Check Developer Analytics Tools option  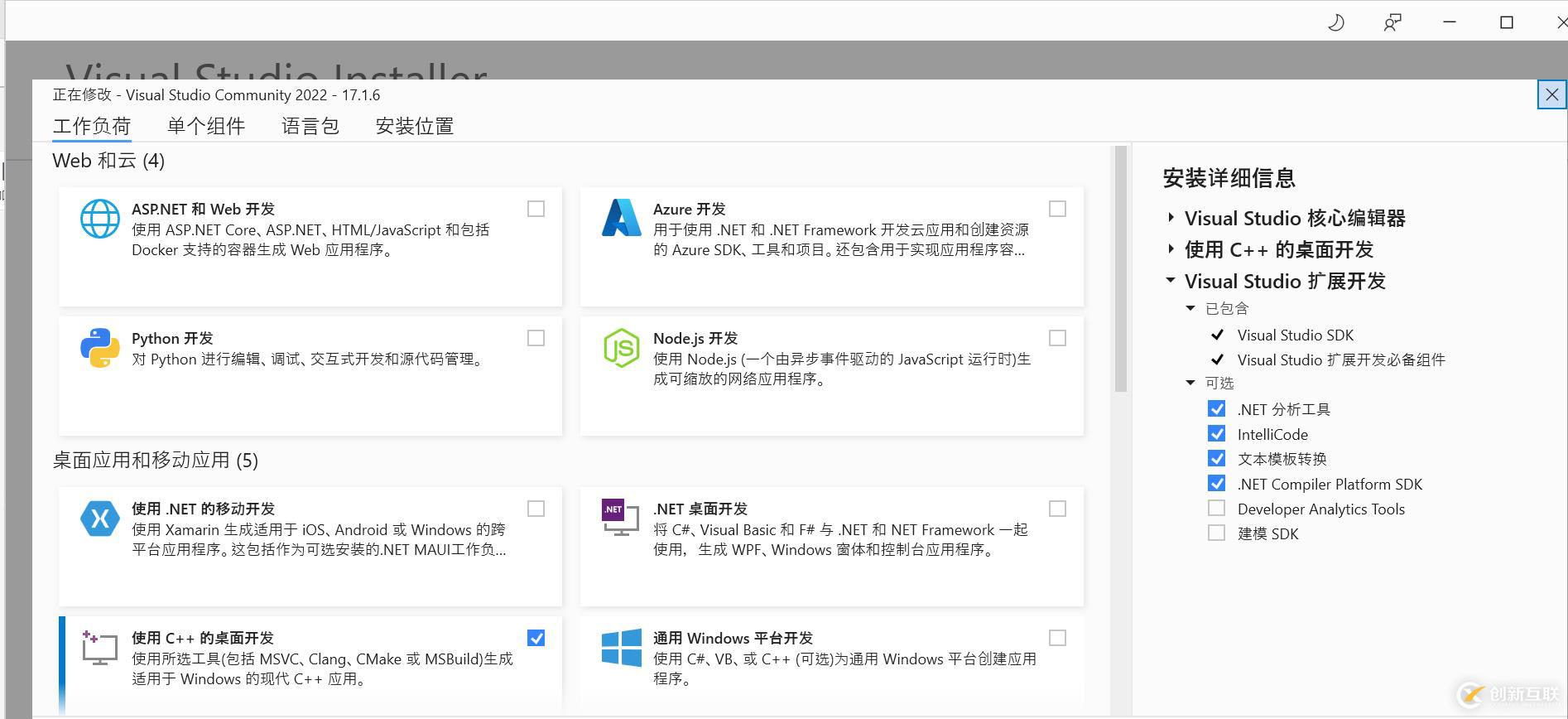[x=1216, y=509]
